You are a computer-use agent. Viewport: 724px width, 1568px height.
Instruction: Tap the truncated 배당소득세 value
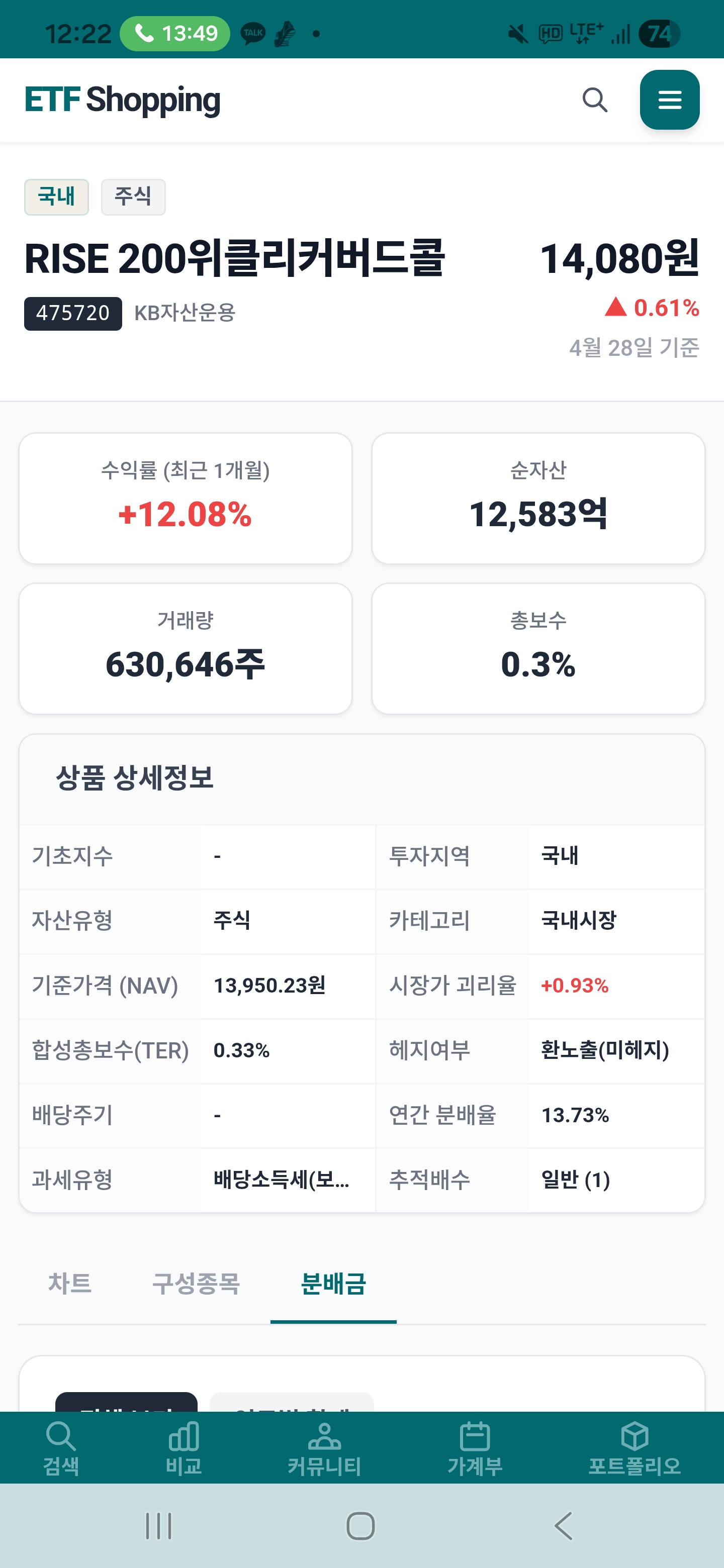(282, 1180)
